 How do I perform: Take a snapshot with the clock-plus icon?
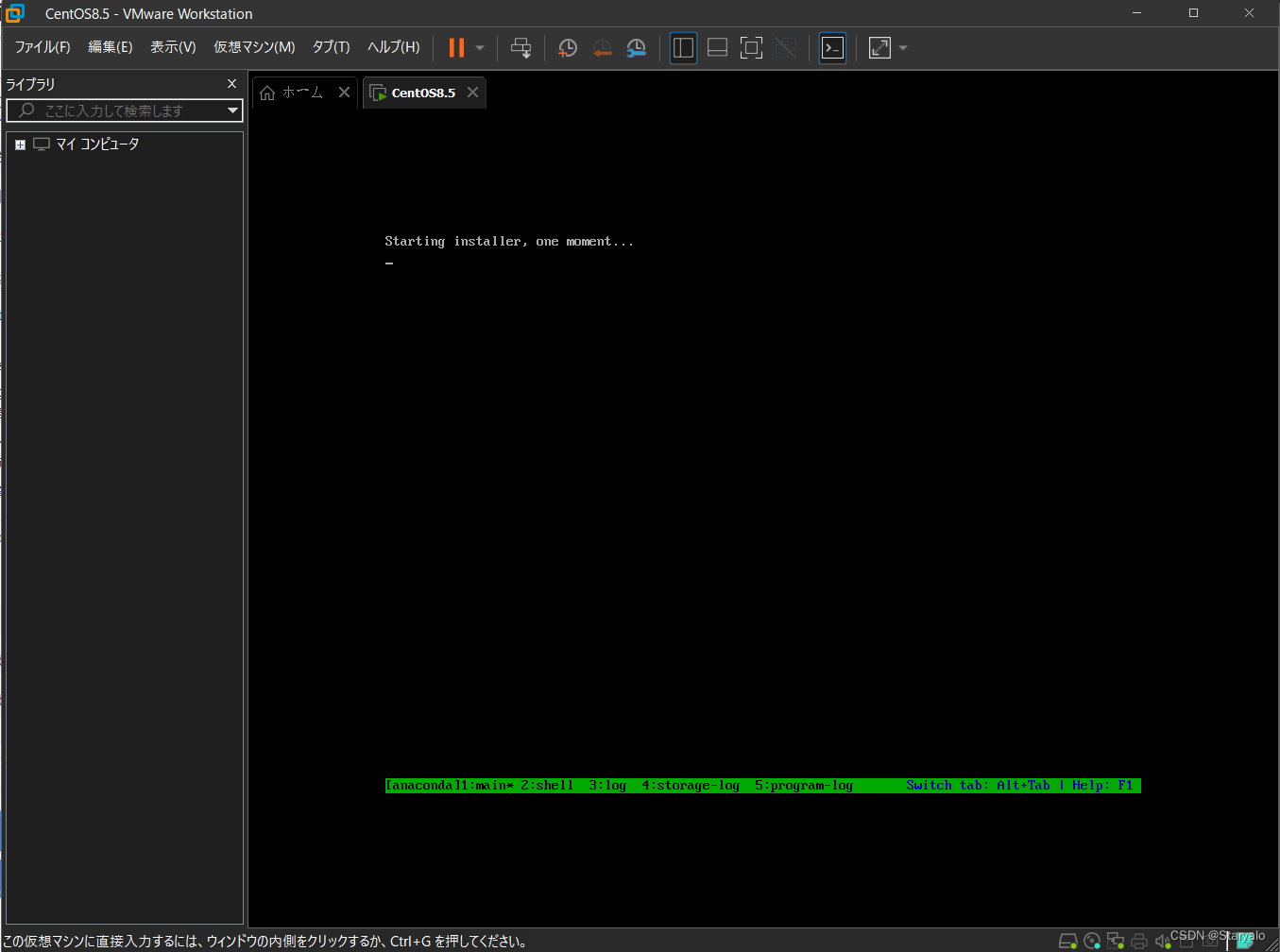[568, 47]
